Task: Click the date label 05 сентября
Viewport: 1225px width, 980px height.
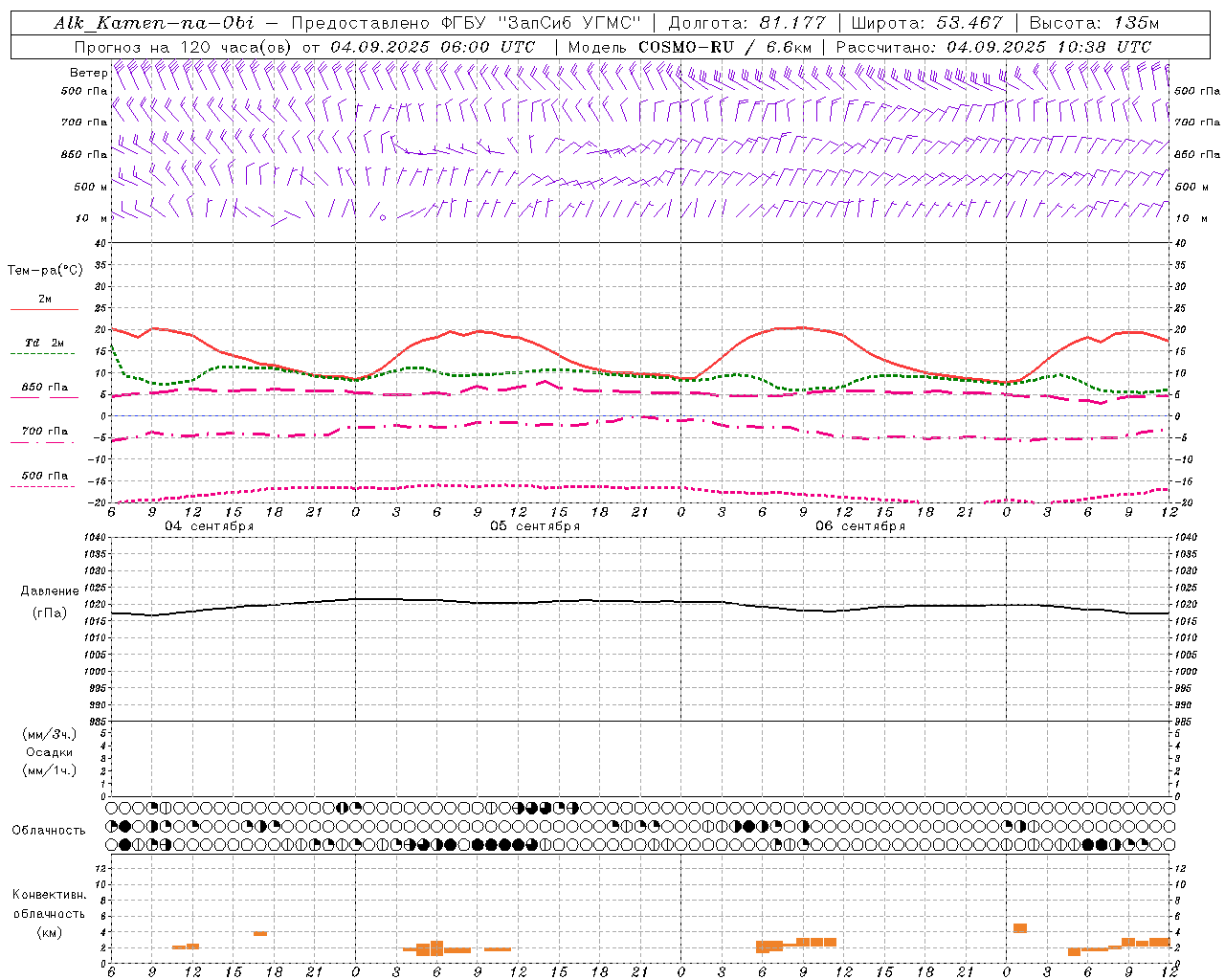Action: point(535,526)
